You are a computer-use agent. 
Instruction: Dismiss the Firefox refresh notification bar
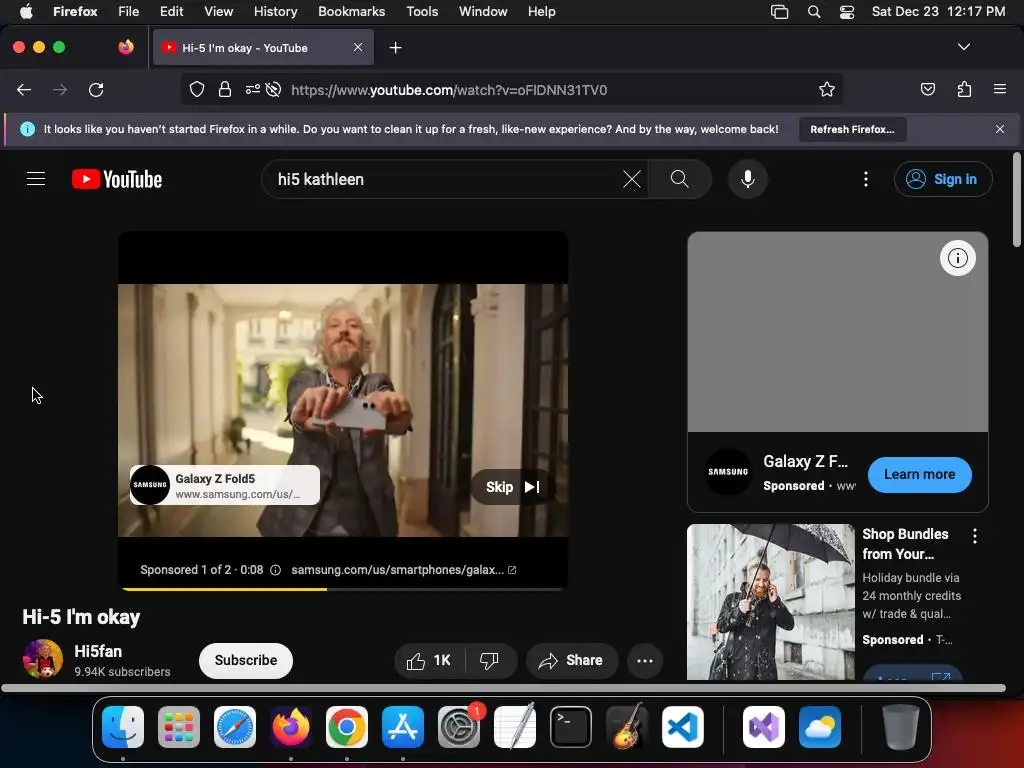[x=1000, y=129]
